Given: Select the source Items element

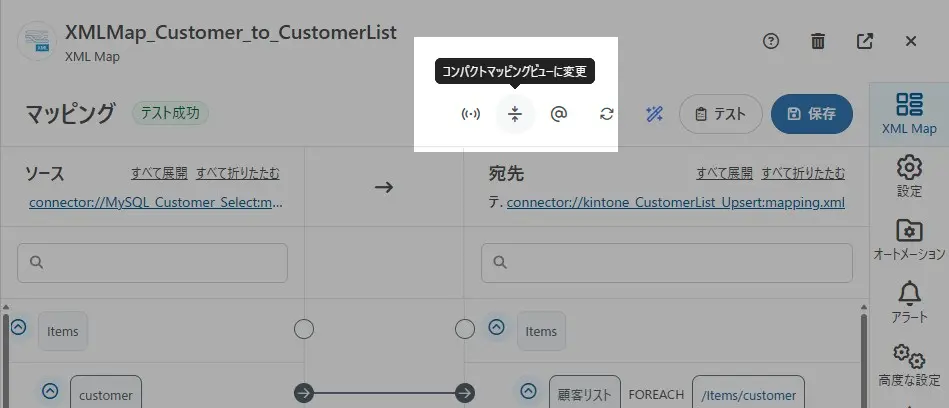Looking at the screenshot, I should pos(63,331).
